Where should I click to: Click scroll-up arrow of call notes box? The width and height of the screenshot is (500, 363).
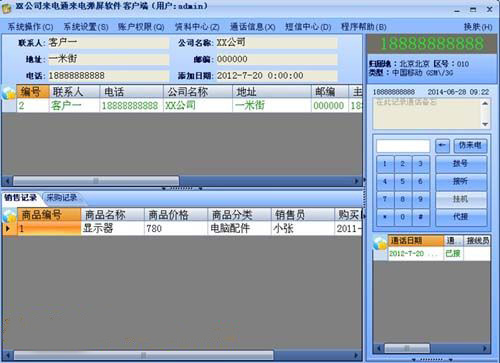pyautogui.click(x=485, y=103)
